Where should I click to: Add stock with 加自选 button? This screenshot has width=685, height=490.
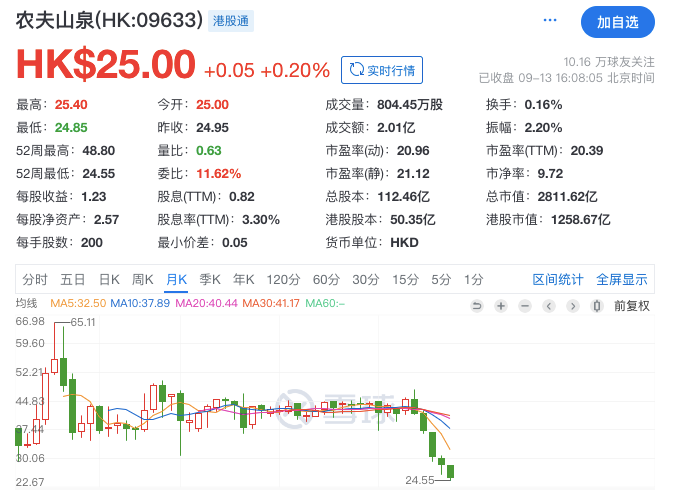pos(618,22)
